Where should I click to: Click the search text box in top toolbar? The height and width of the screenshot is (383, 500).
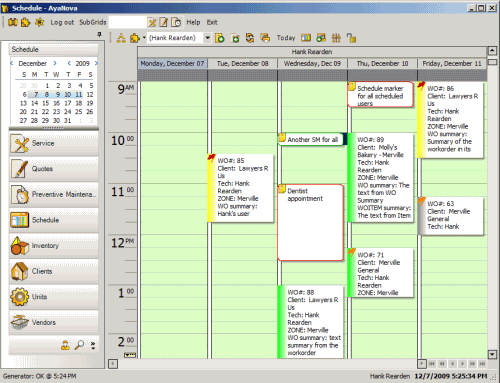pos(127,22)
